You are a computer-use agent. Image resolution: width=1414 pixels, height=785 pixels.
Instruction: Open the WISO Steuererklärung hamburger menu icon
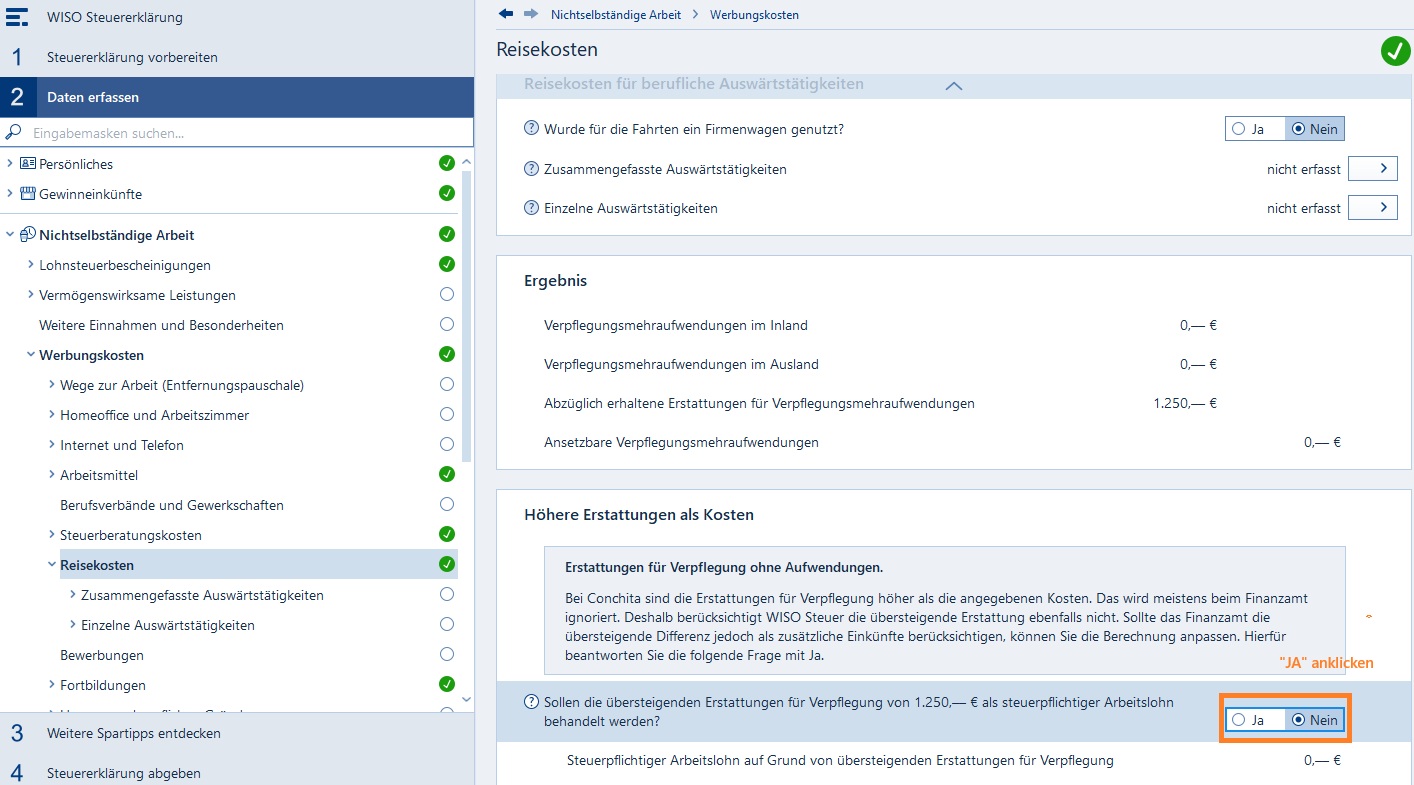(x=17, y=17)
